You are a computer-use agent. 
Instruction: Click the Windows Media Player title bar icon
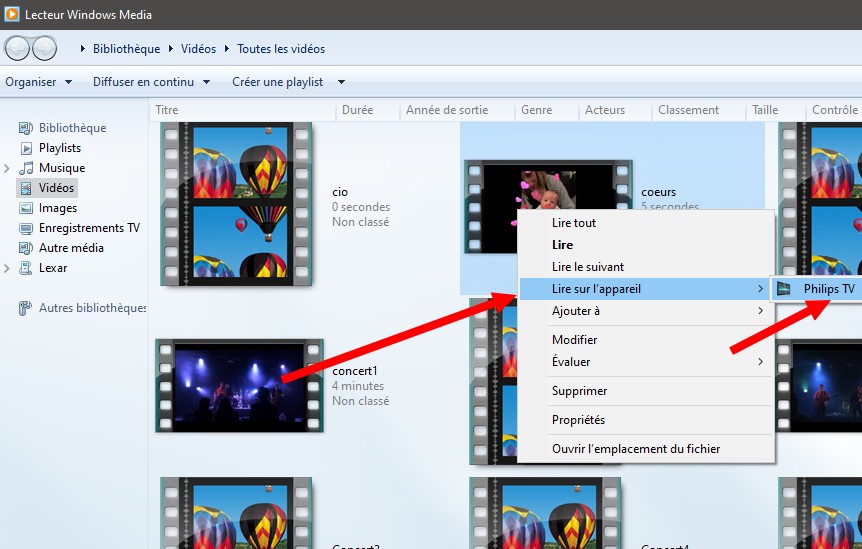coord(12,14)
